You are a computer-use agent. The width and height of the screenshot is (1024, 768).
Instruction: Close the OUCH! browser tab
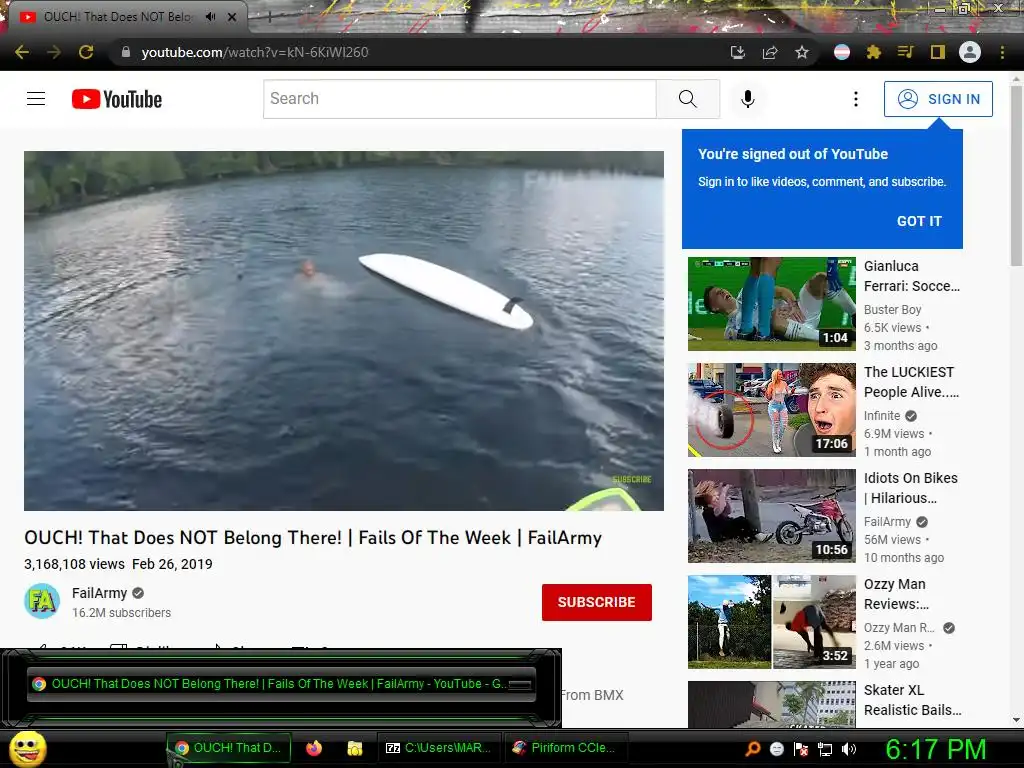[232, 17]
